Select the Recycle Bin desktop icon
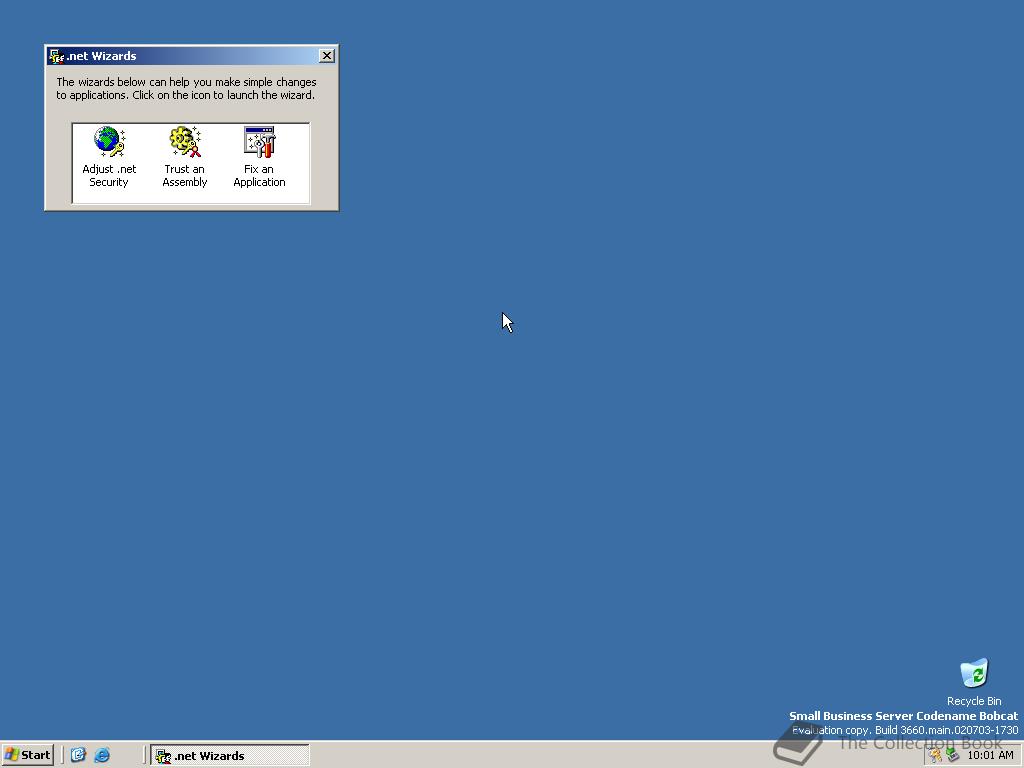The width and height of the screenshot is (1024, 768). tap(974, 682)
